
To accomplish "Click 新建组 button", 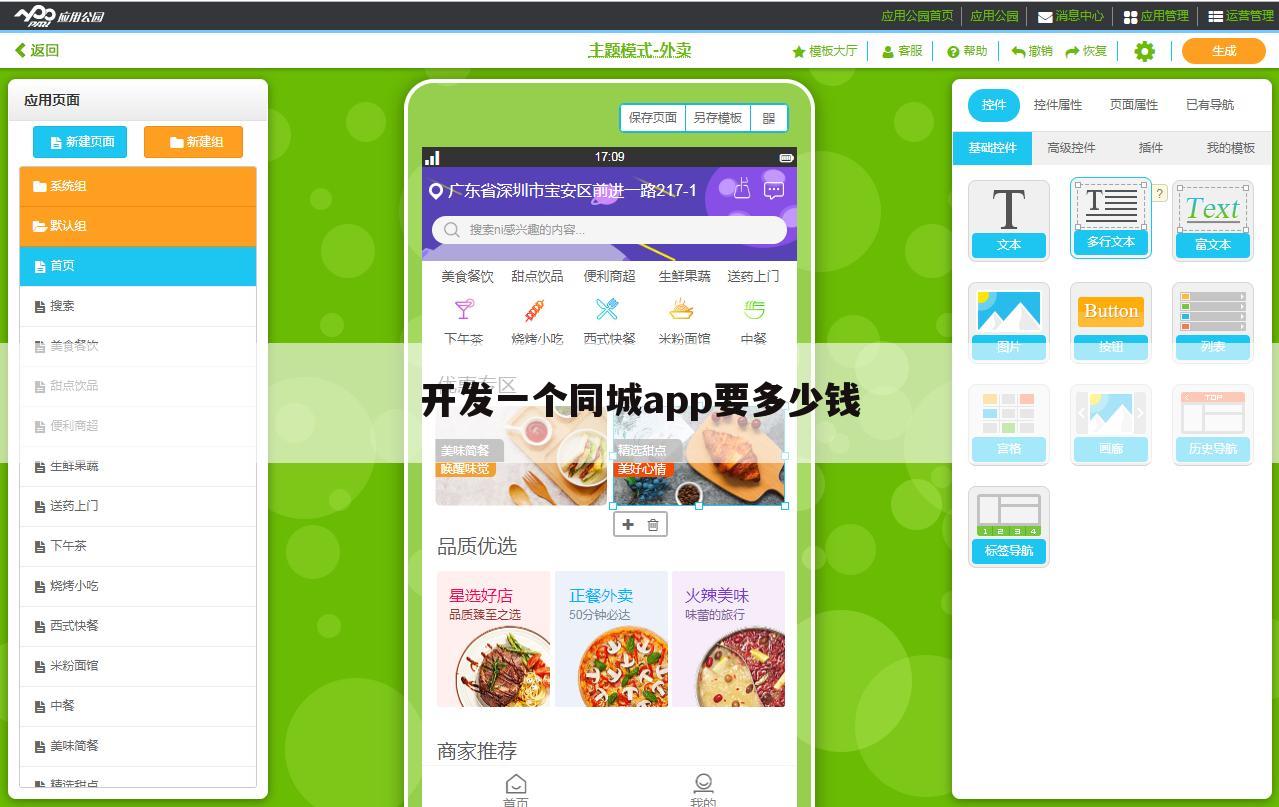I will 194,142.
